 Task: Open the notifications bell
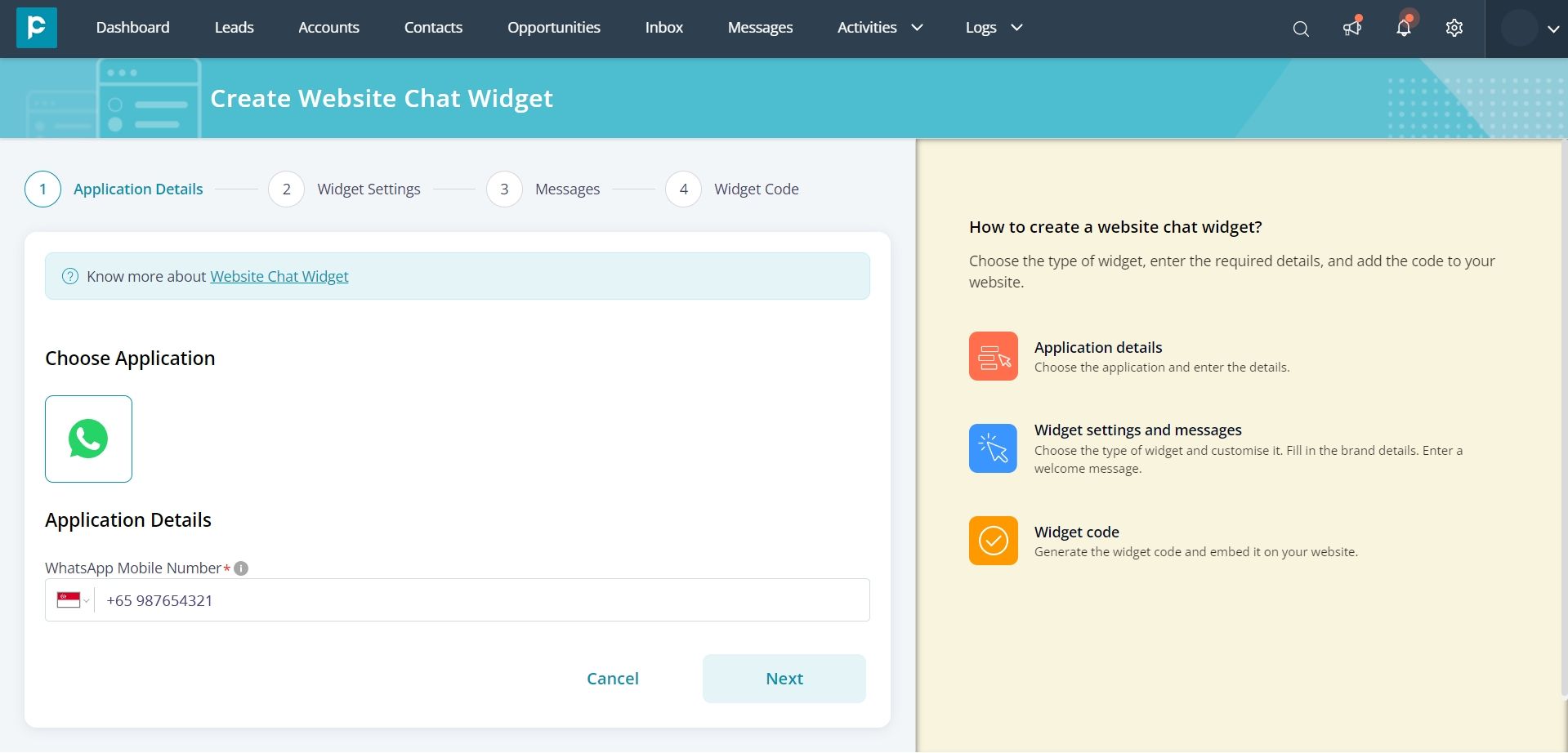[x=1403, y=28]
